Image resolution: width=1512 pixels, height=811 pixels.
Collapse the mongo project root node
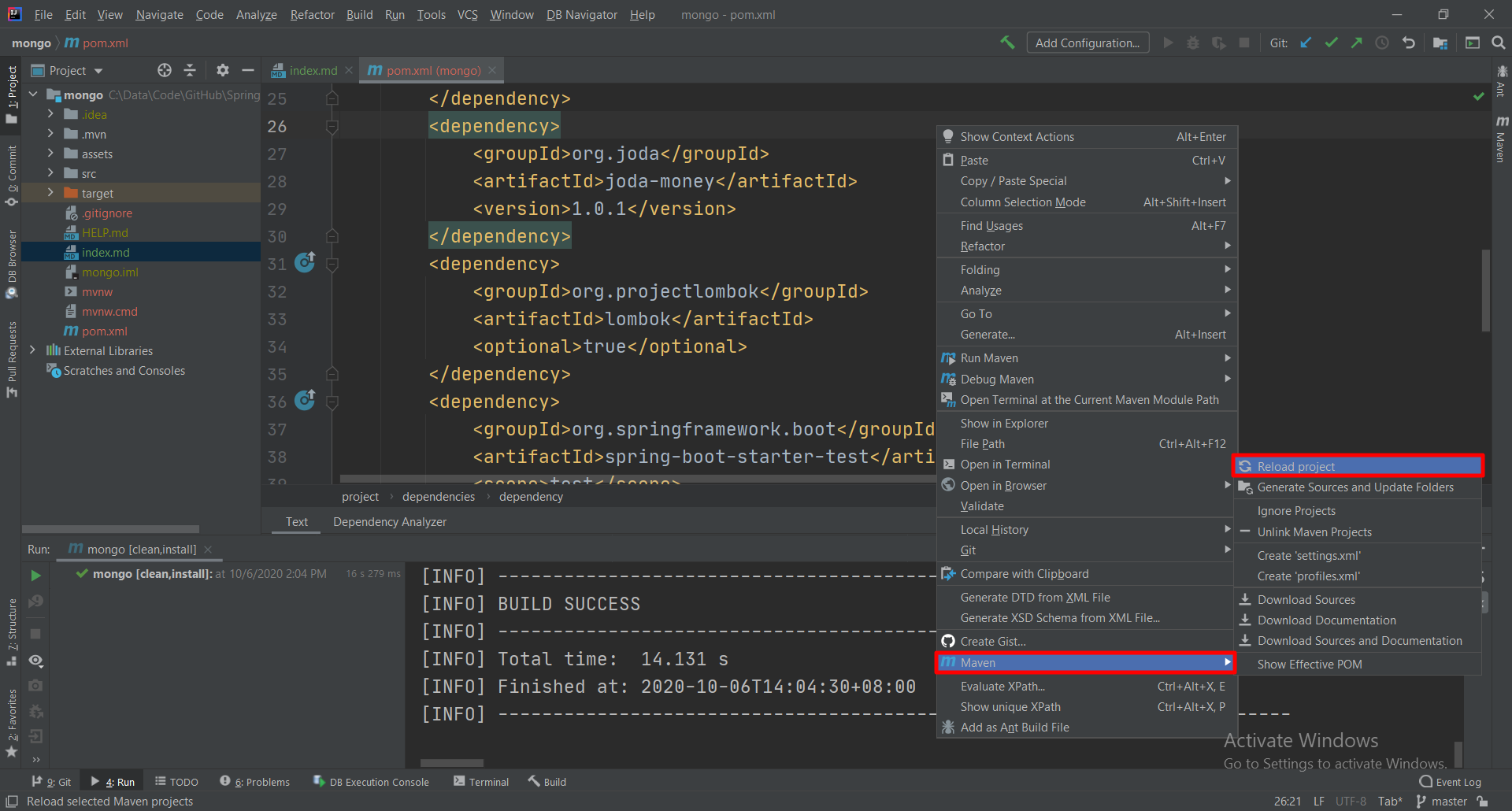33,94
